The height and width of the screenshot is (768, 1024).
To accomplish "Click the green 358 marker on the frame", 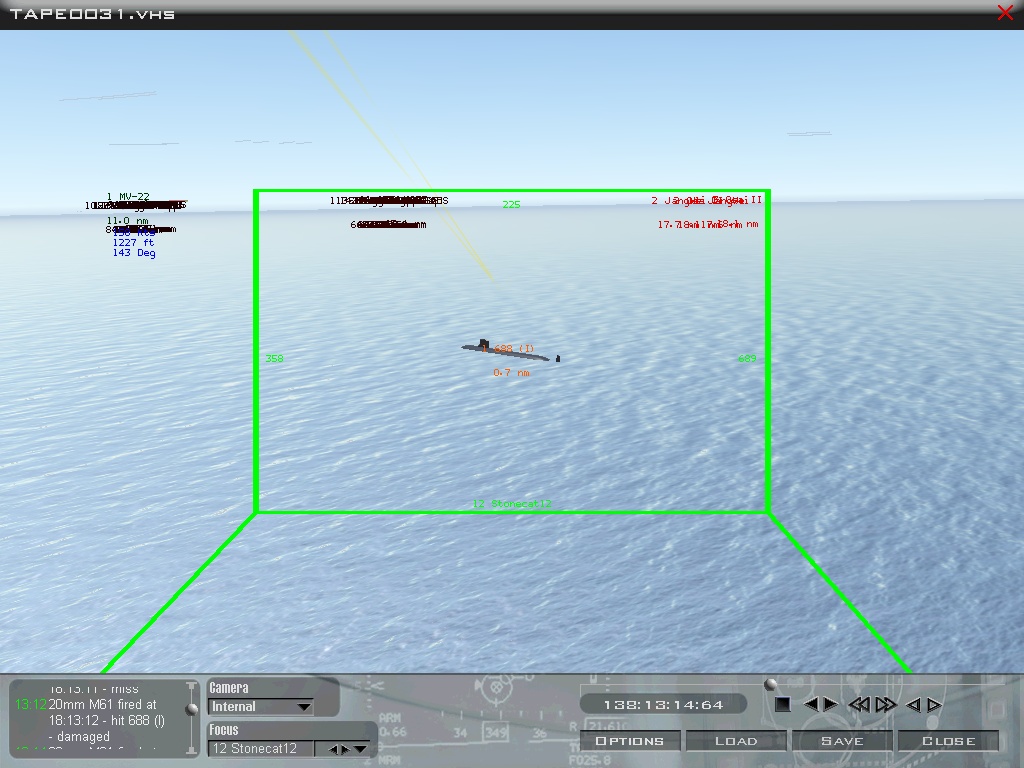I will coord(274,359).
